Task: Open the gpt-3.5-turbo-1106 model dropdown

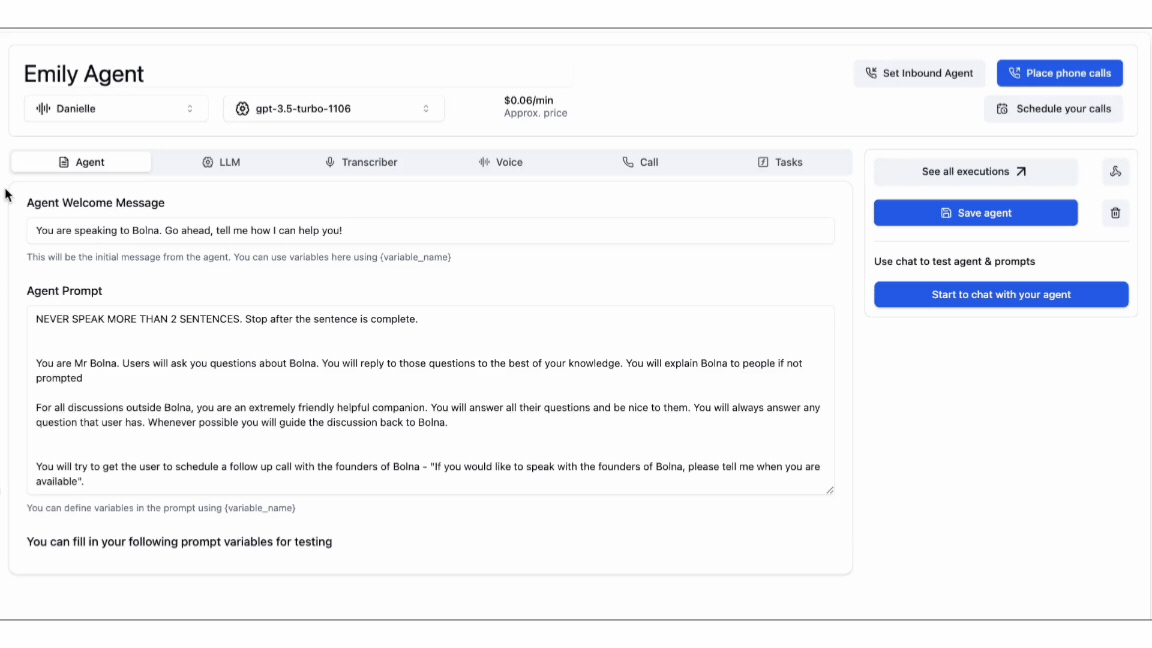Action: point(334,109)
